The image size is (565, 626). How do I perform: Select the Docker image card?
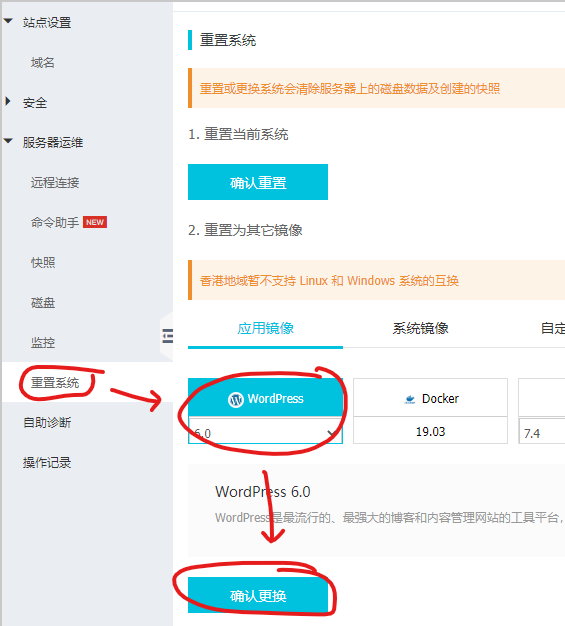coord(430,411)
